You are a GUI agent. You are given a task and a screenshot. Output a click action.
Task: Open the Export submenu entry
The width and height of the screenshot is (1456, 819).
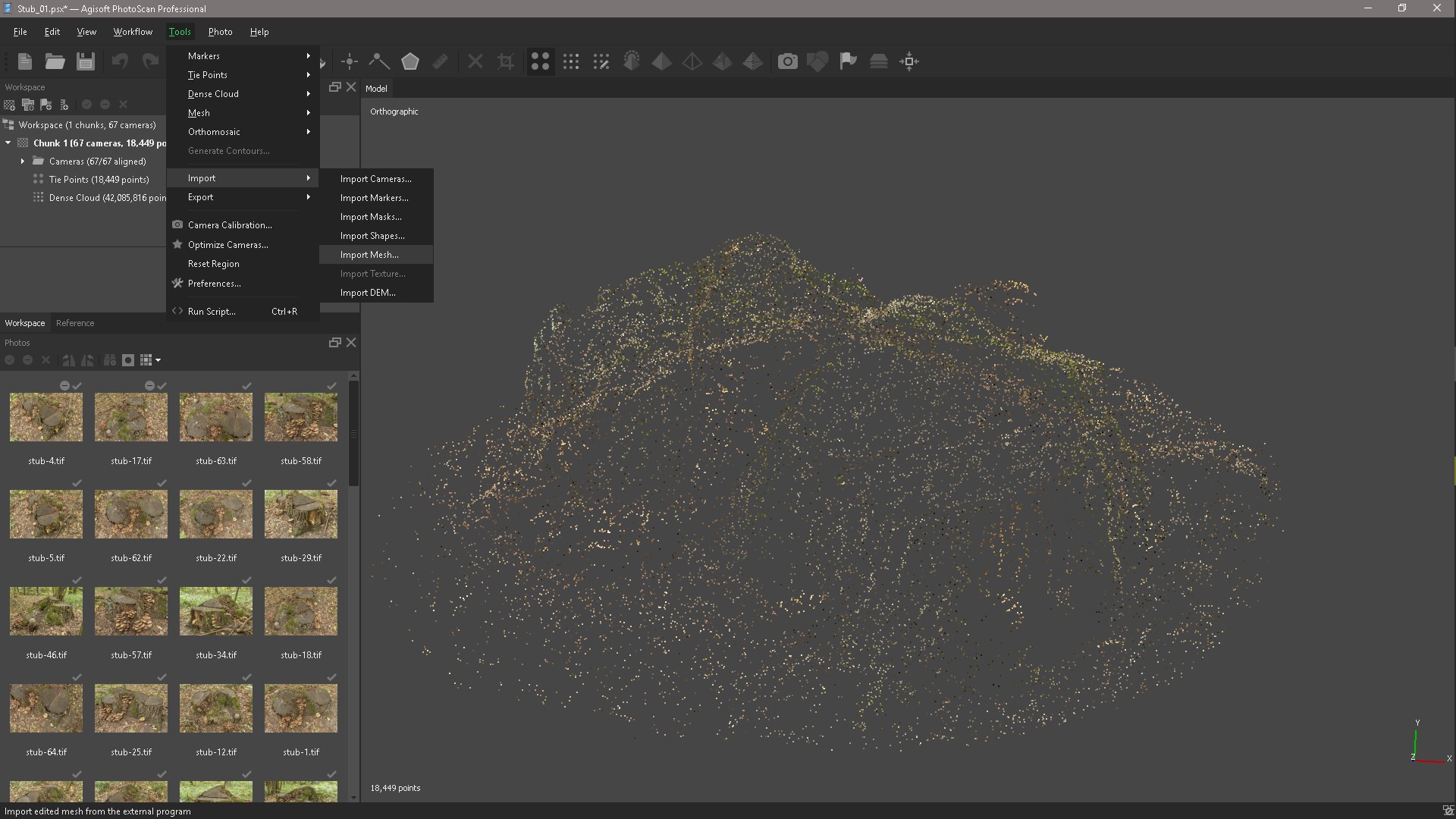pyautogui.click(x=201, y=197)
